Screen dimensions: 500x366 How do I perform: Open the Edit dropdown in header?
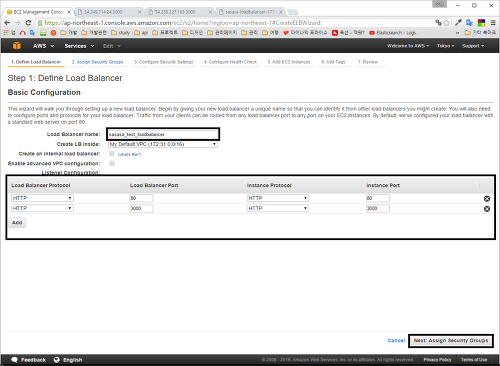112,46
